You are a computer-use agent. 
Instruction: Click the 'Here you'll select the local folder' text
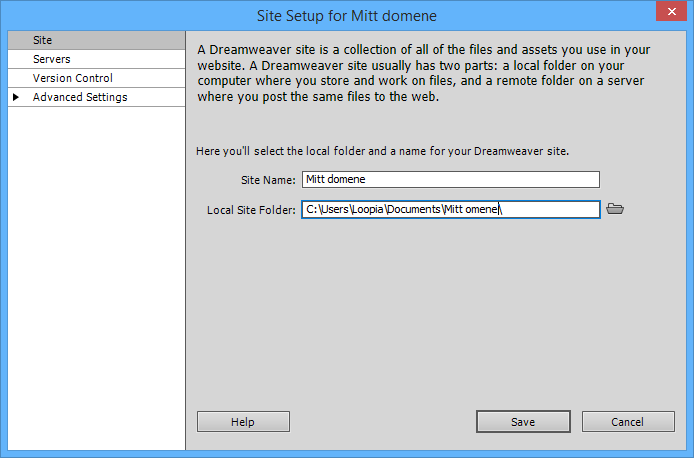point(382,151)
